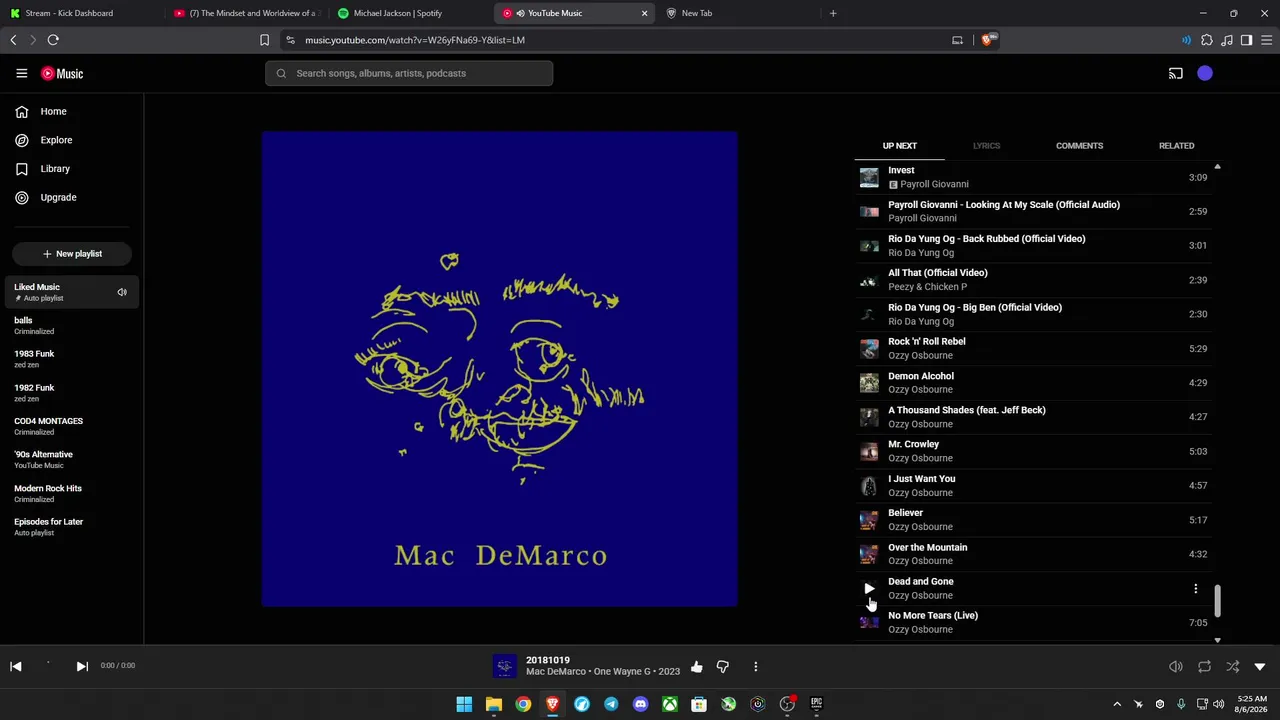Go back to the previous page
The image size is (1280, 720).
[x=13, y=40]
